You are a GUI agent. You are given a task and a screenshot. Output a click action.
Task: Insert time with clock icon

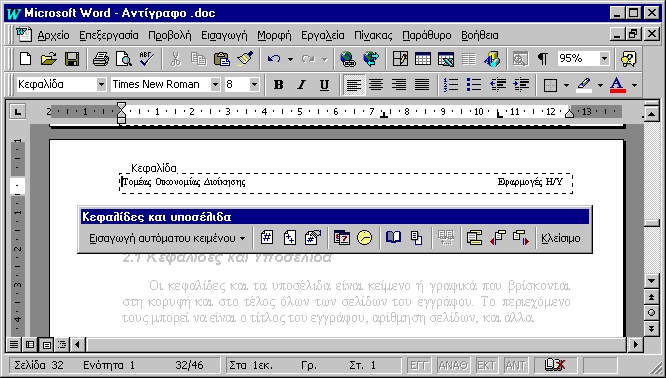[364, 238]
